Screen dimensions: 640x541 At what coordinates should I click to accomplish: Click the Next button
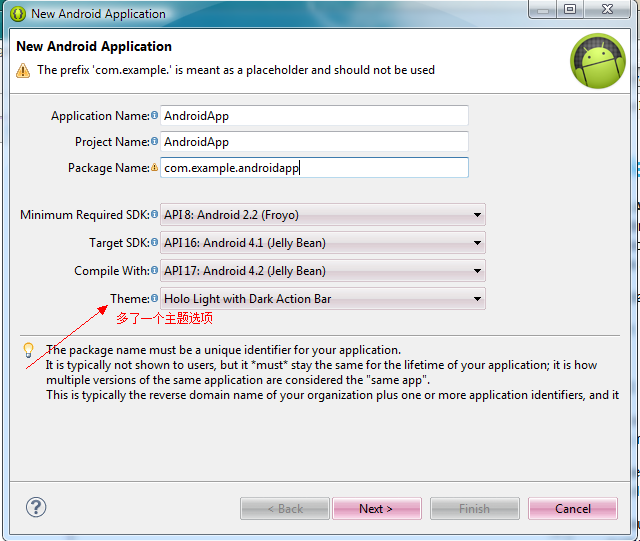point(376,509)
